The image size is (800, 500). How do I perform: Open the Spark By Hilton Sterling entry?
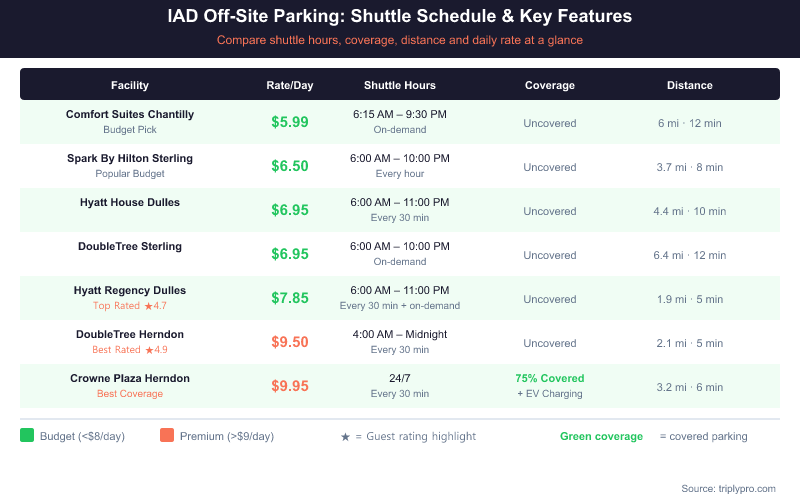130,158
